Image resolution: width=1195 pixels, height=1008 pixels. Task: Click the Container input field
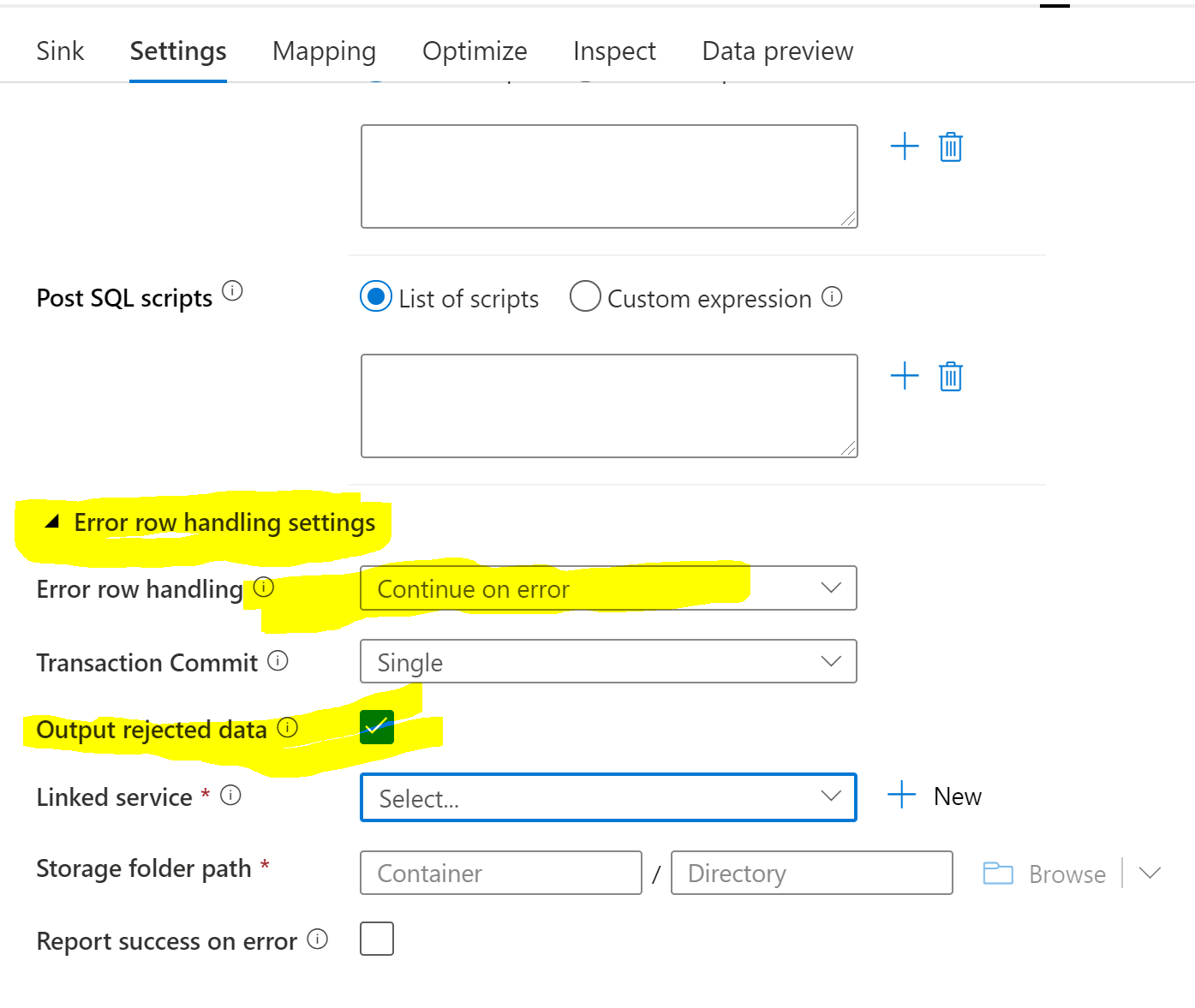[500, 873]
